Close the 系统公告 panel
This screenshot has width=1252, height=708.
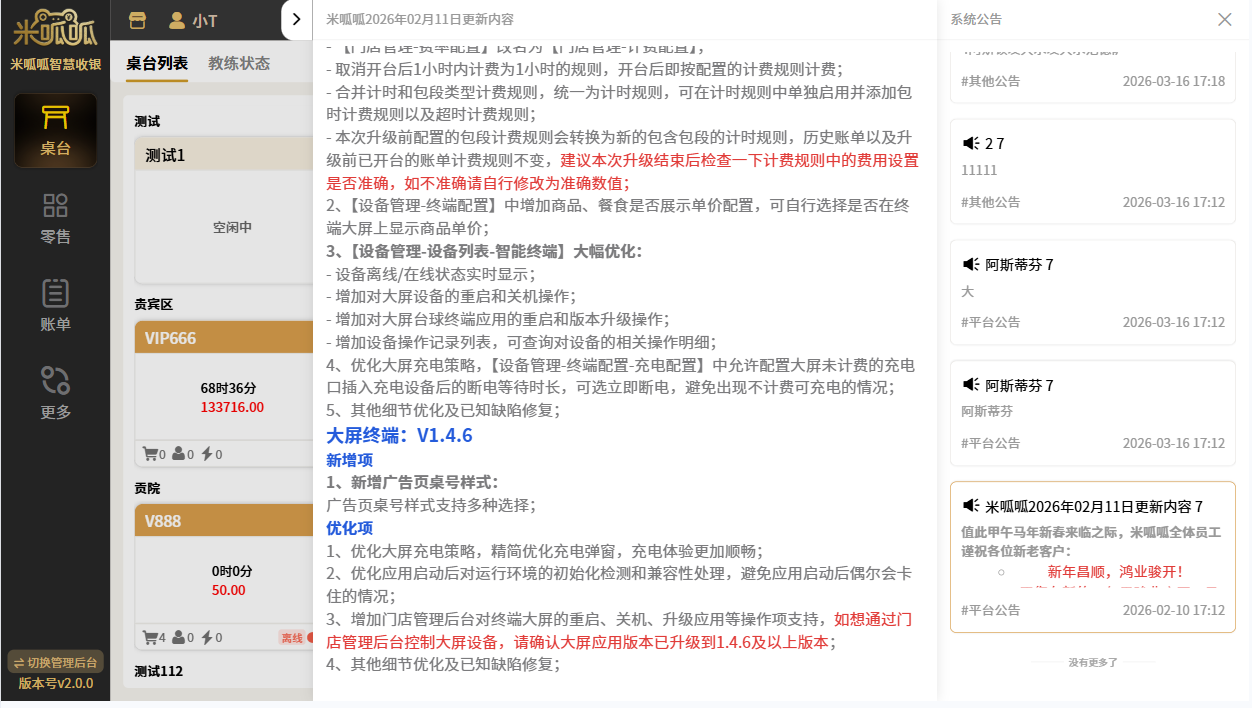(1224, 19)
